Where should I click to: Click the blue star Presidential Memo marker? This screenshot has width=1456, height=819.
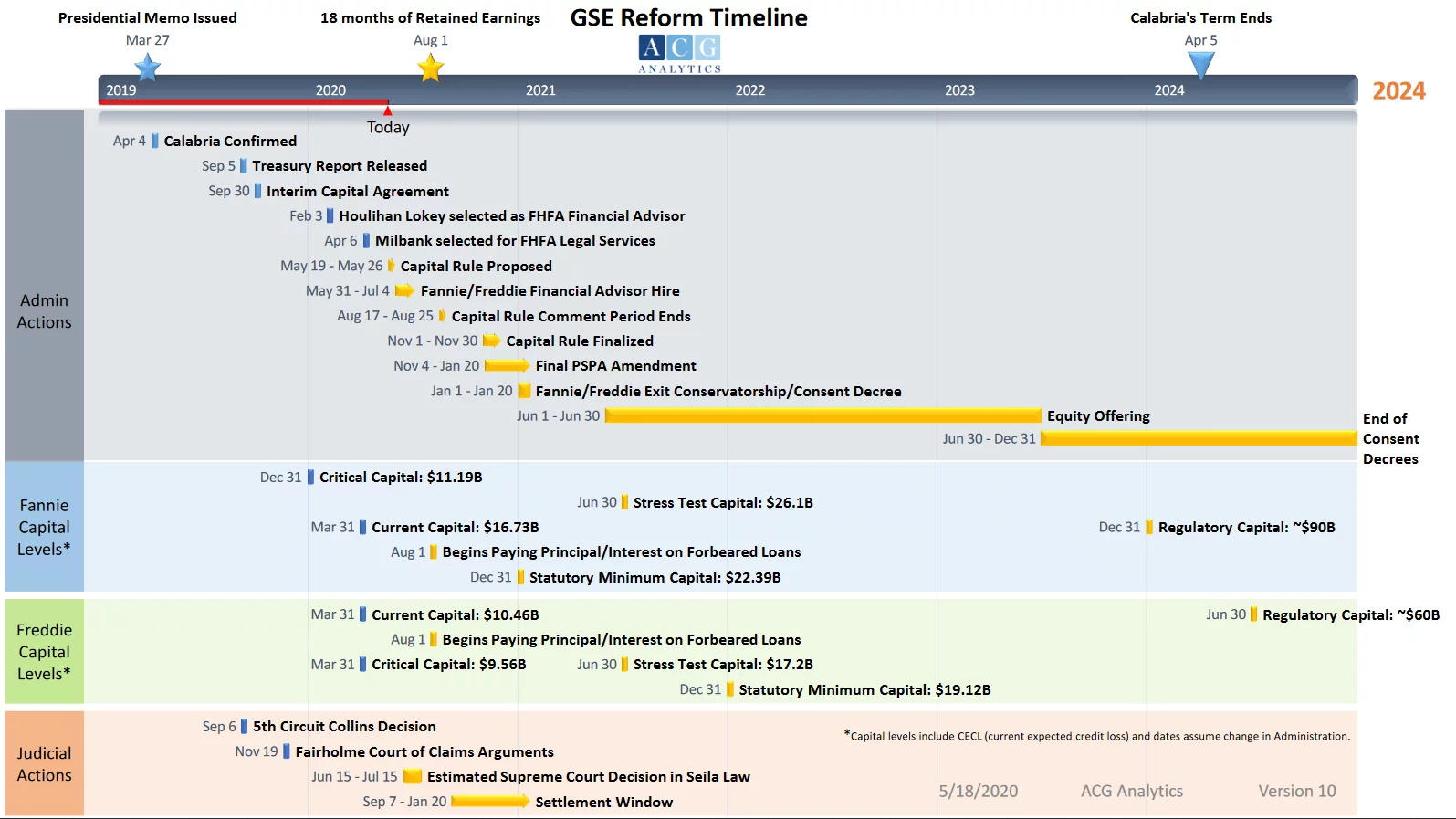coord(147,68)
